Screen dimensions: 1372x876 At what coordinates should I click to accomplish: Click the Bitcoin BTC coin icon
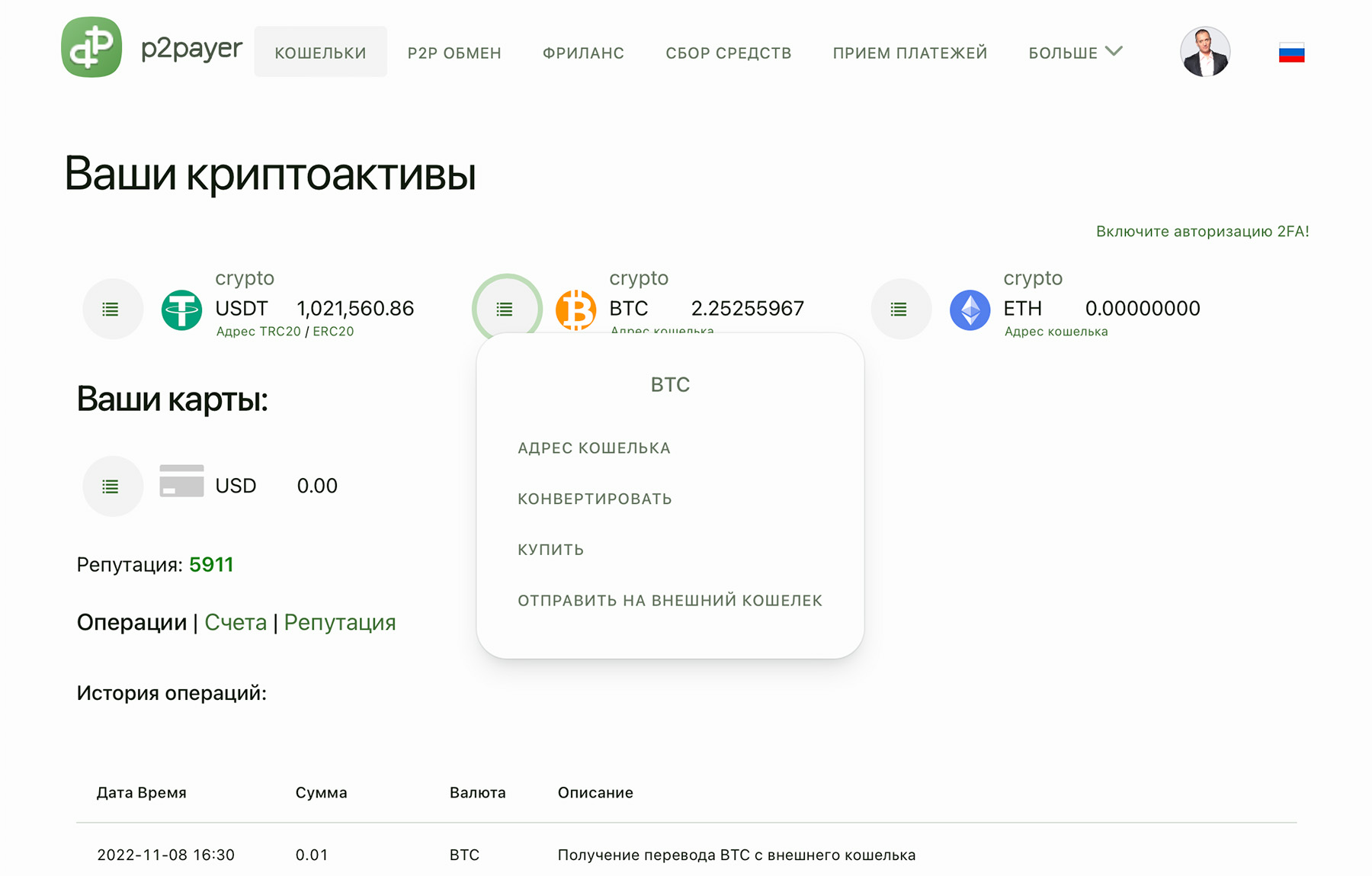575,309
